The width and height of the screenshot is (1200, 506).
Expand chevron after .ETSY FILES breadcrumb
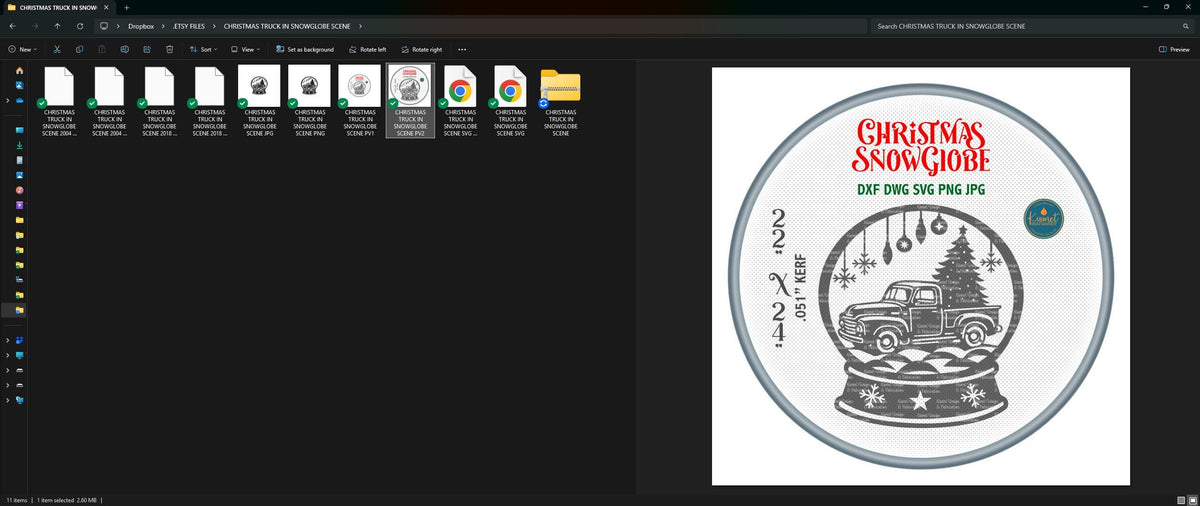click(x=214, y=26)
